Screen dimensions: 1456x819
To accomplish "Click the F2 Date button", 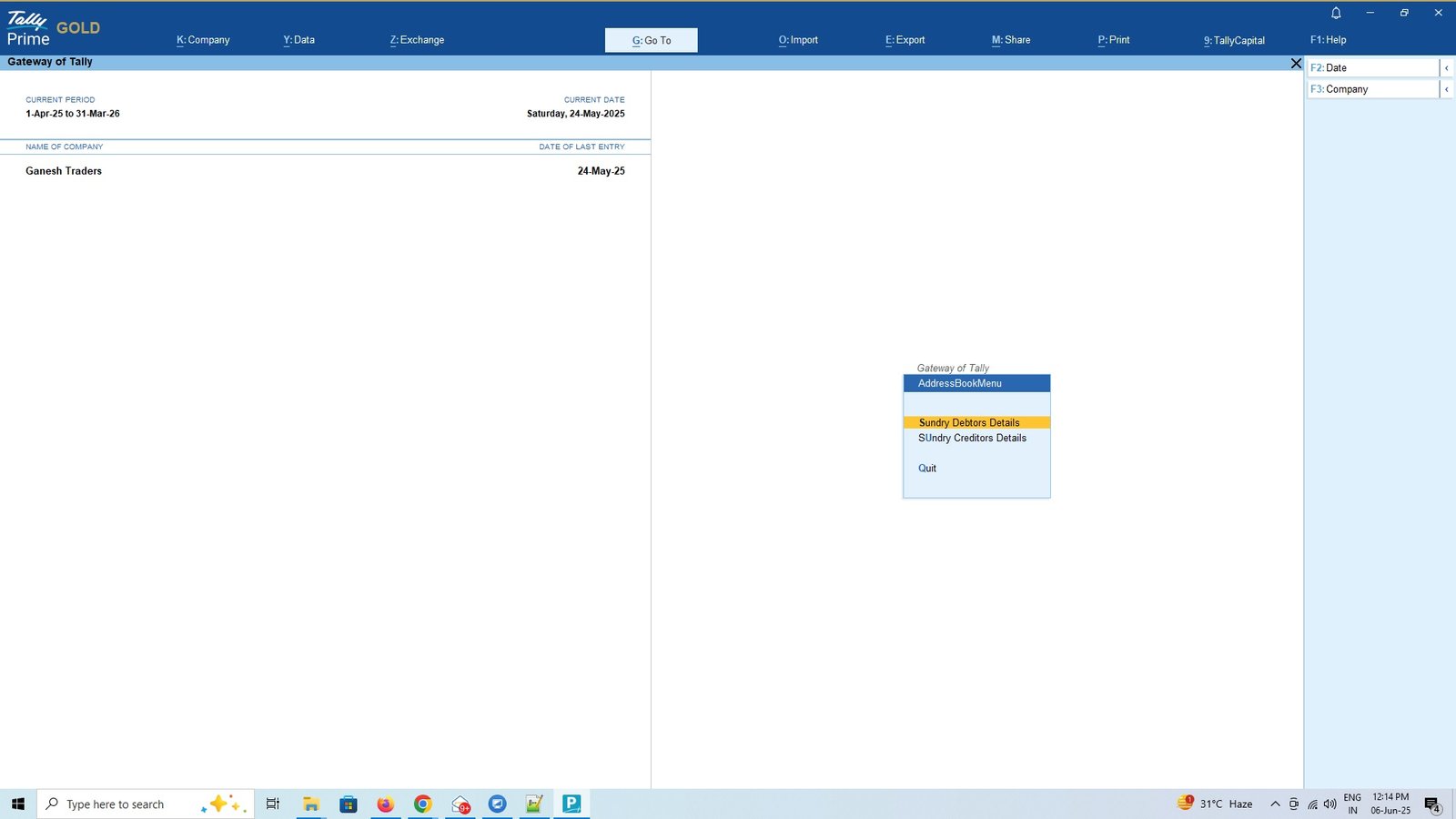I will 1372,68.
